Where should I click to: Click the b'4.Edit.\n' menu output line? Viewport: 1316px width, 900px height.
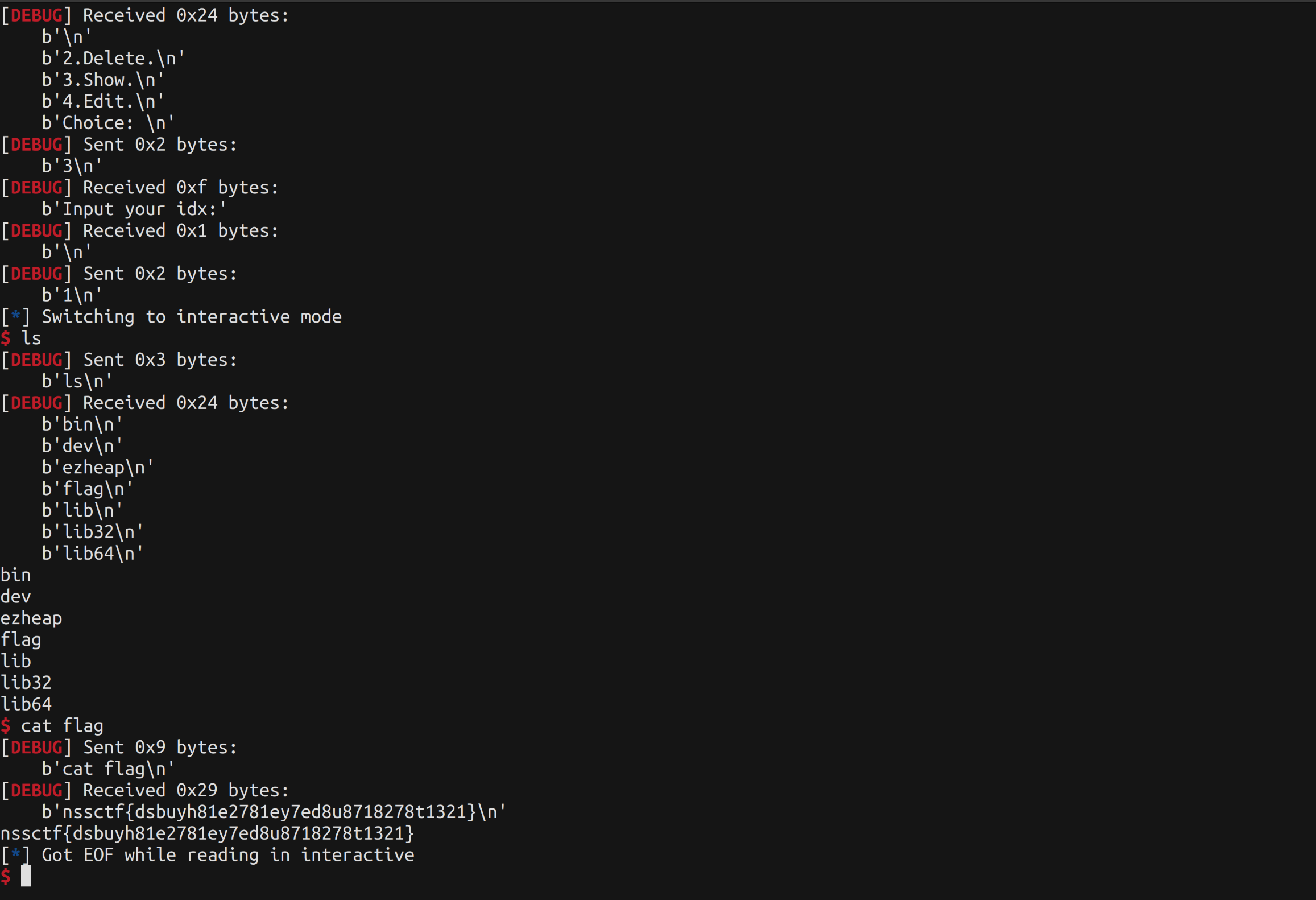coord(103,102)
